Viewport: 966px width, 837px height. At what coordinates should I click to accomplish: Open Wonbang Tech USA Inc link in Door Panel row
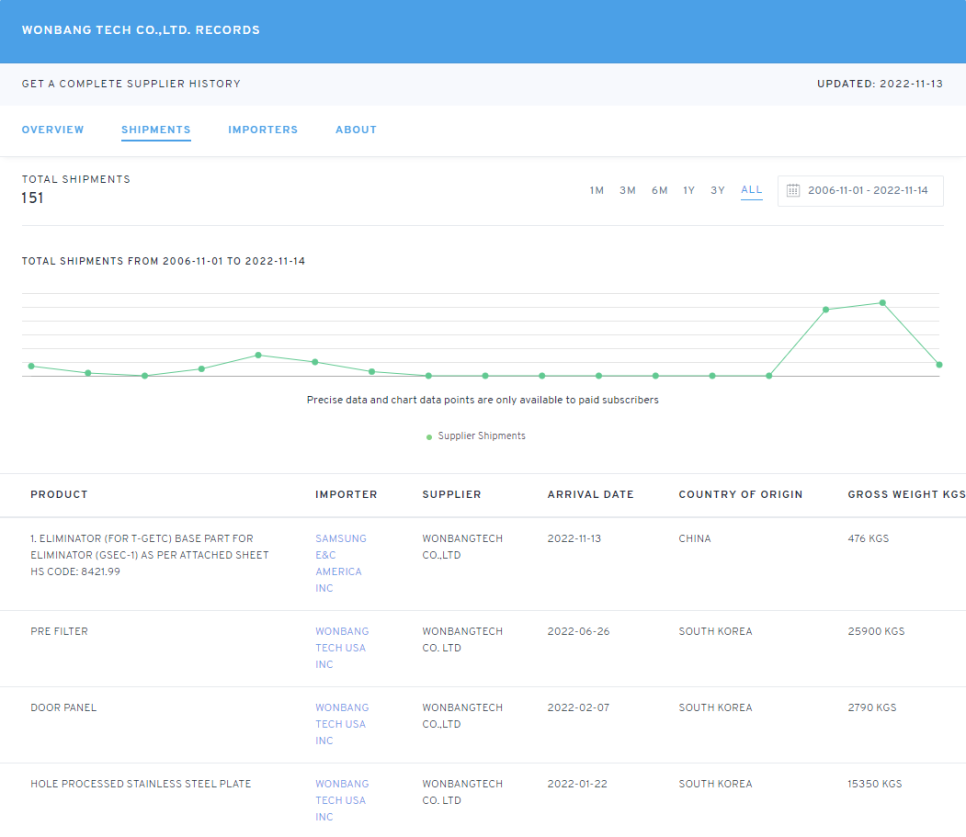pos(342,724)
